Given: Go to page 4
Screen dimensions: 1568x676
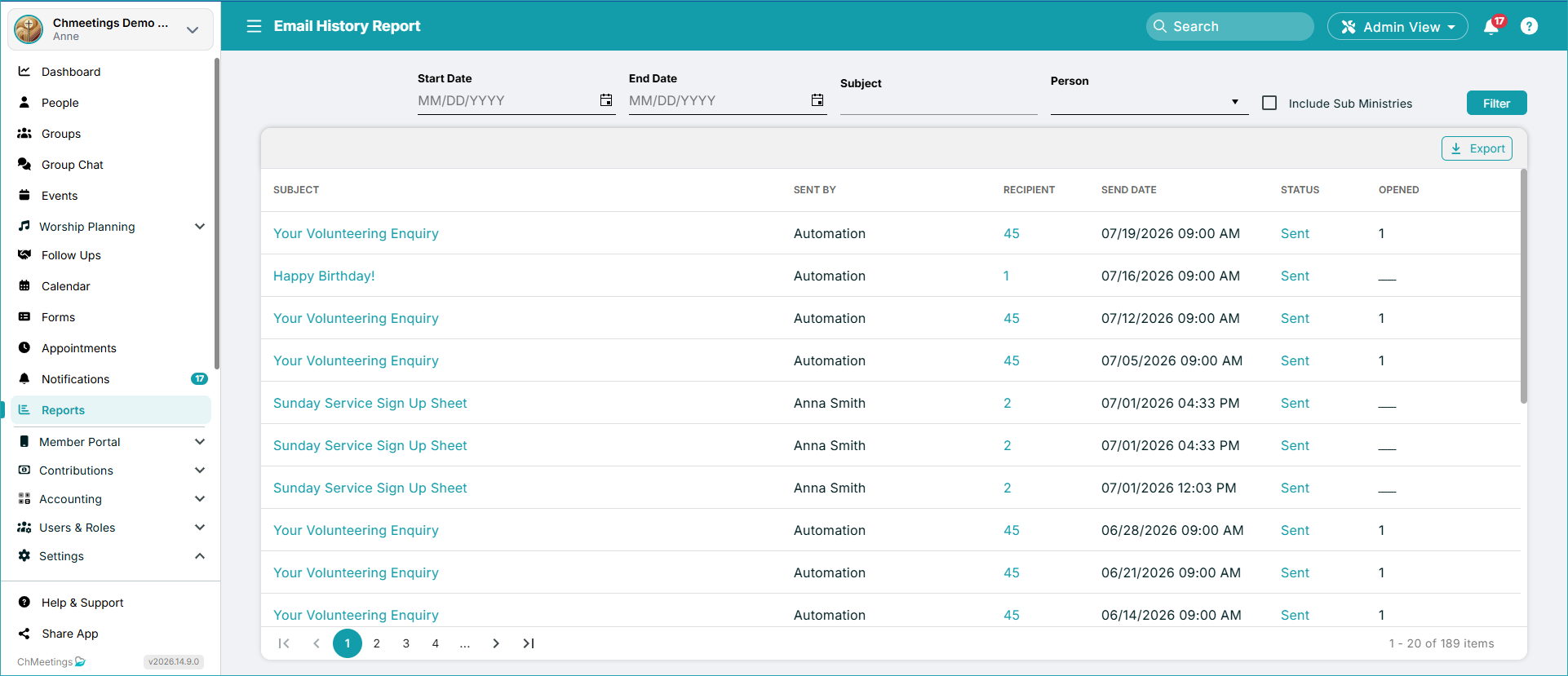Looking at the screenshot, I should pos(436,643).
